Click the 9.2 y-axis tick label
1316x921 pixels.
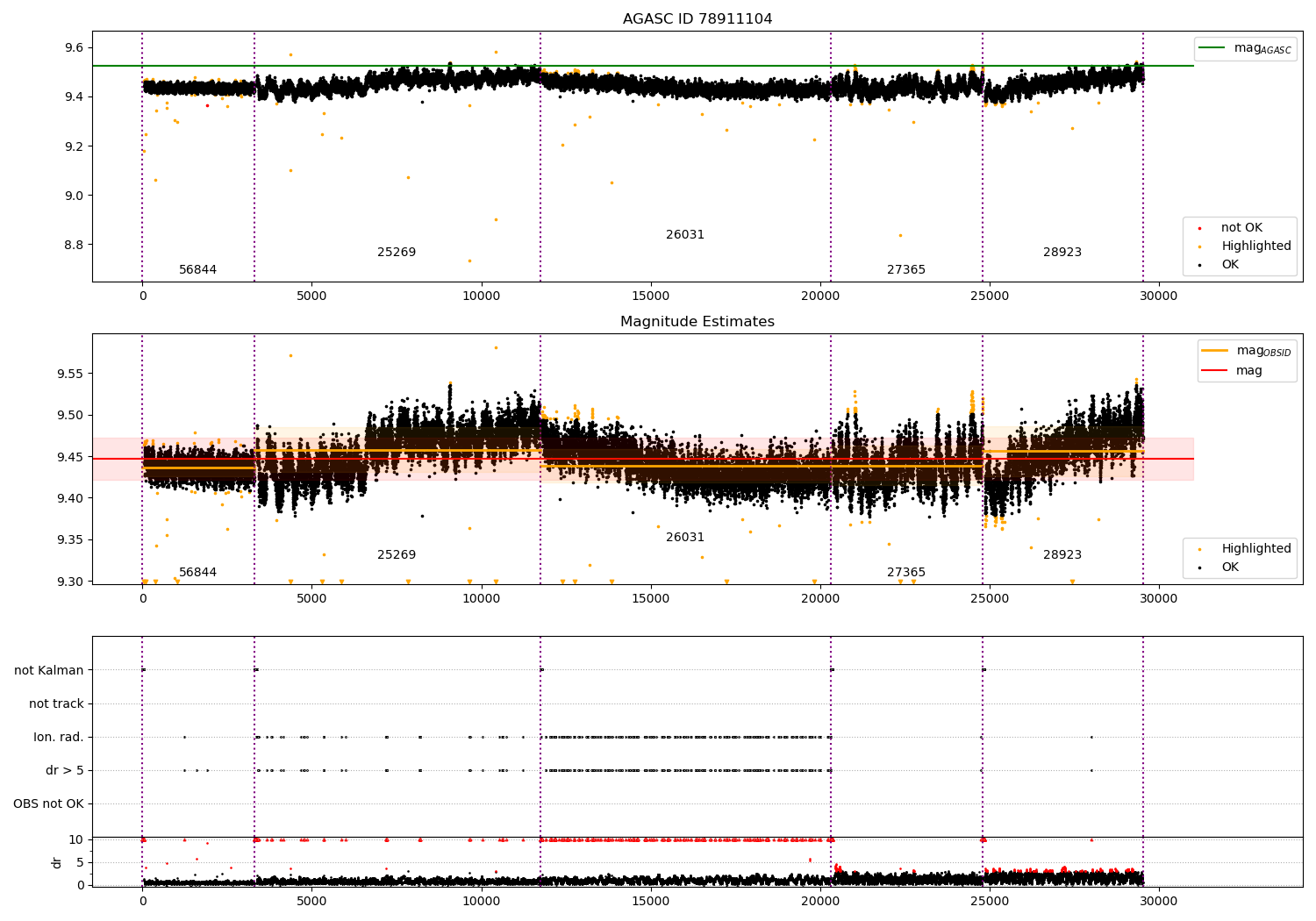tap(74, 146)
